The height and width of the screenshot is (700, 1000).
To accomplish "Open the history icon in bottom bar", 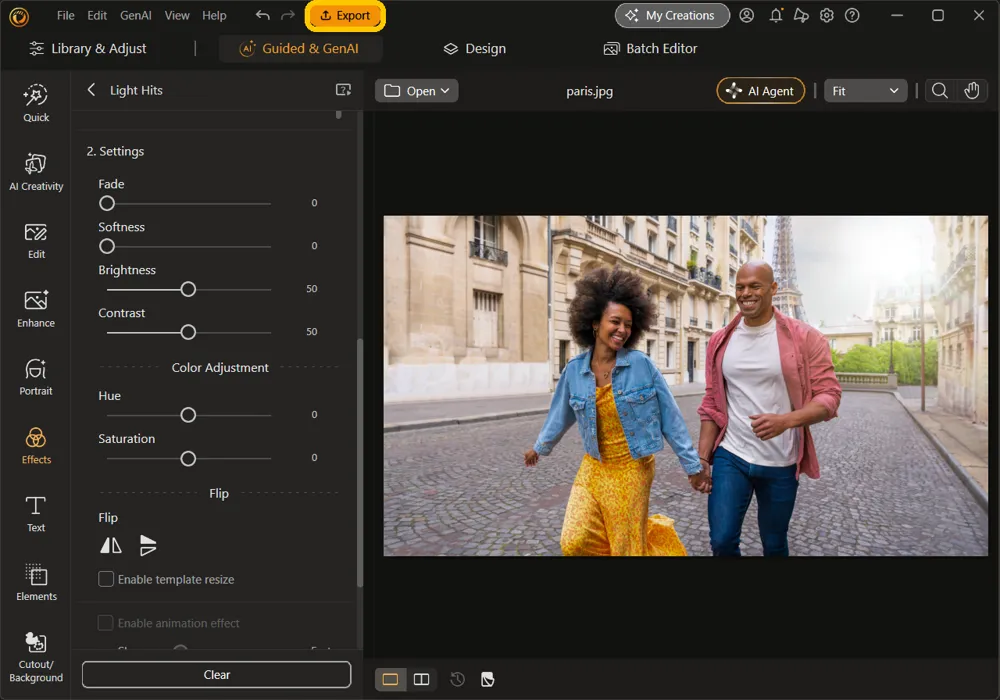I will [457, 679].
